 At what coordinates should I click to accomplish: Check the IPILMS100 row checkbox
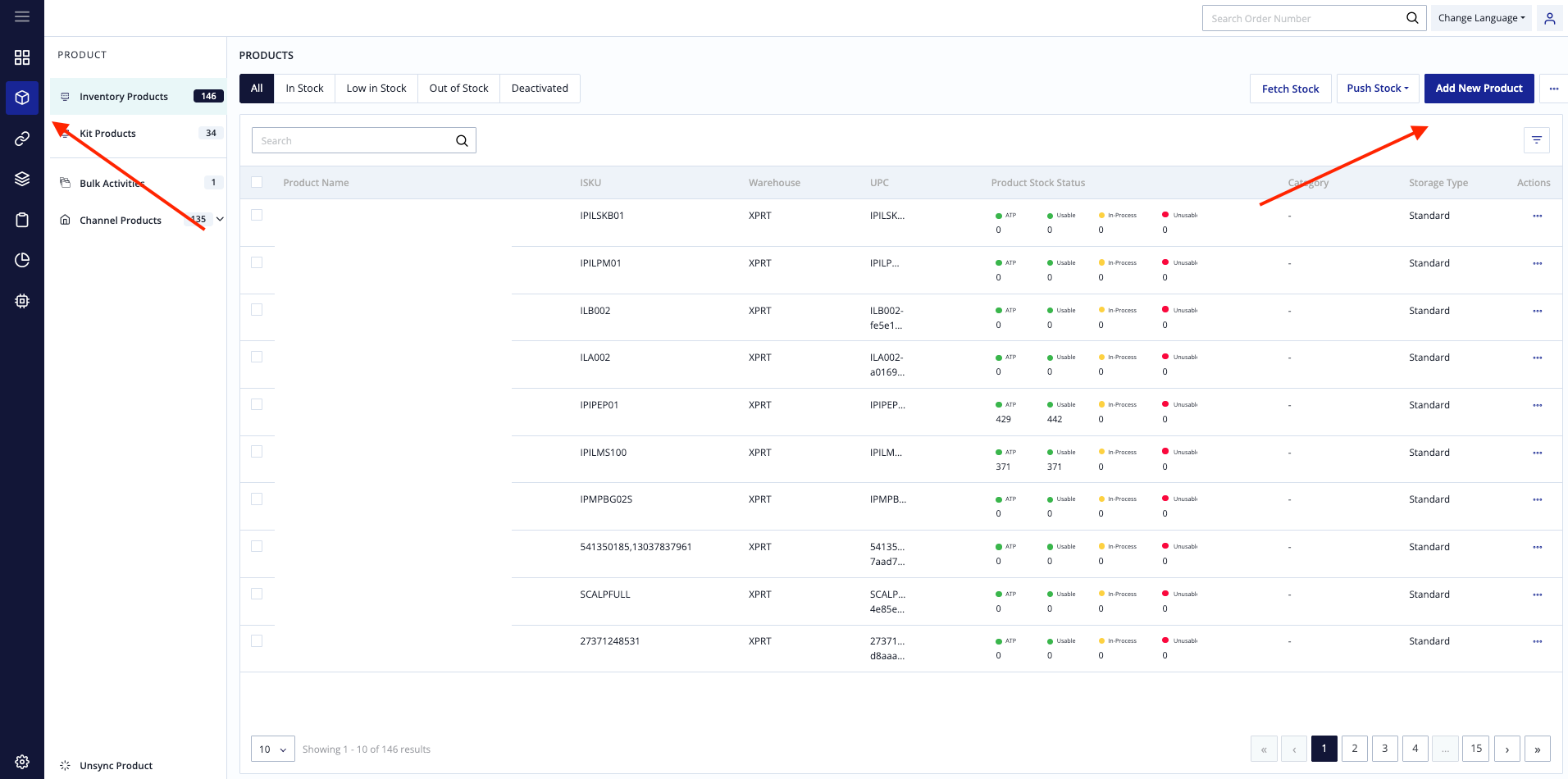pos(257,452)
